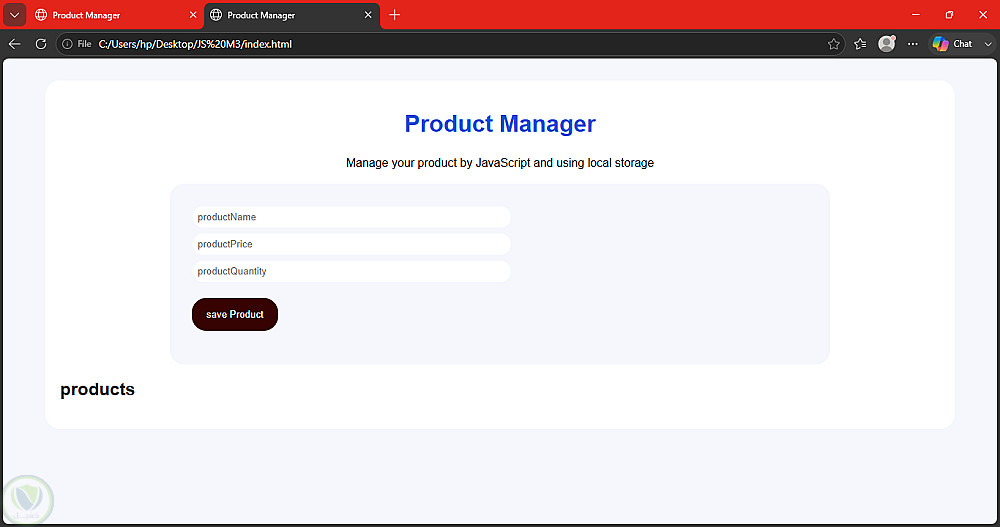Screen dimensions: 1000x527
Task: Expand the tab actions chevron menu
Action: click(x=15, y=15)
